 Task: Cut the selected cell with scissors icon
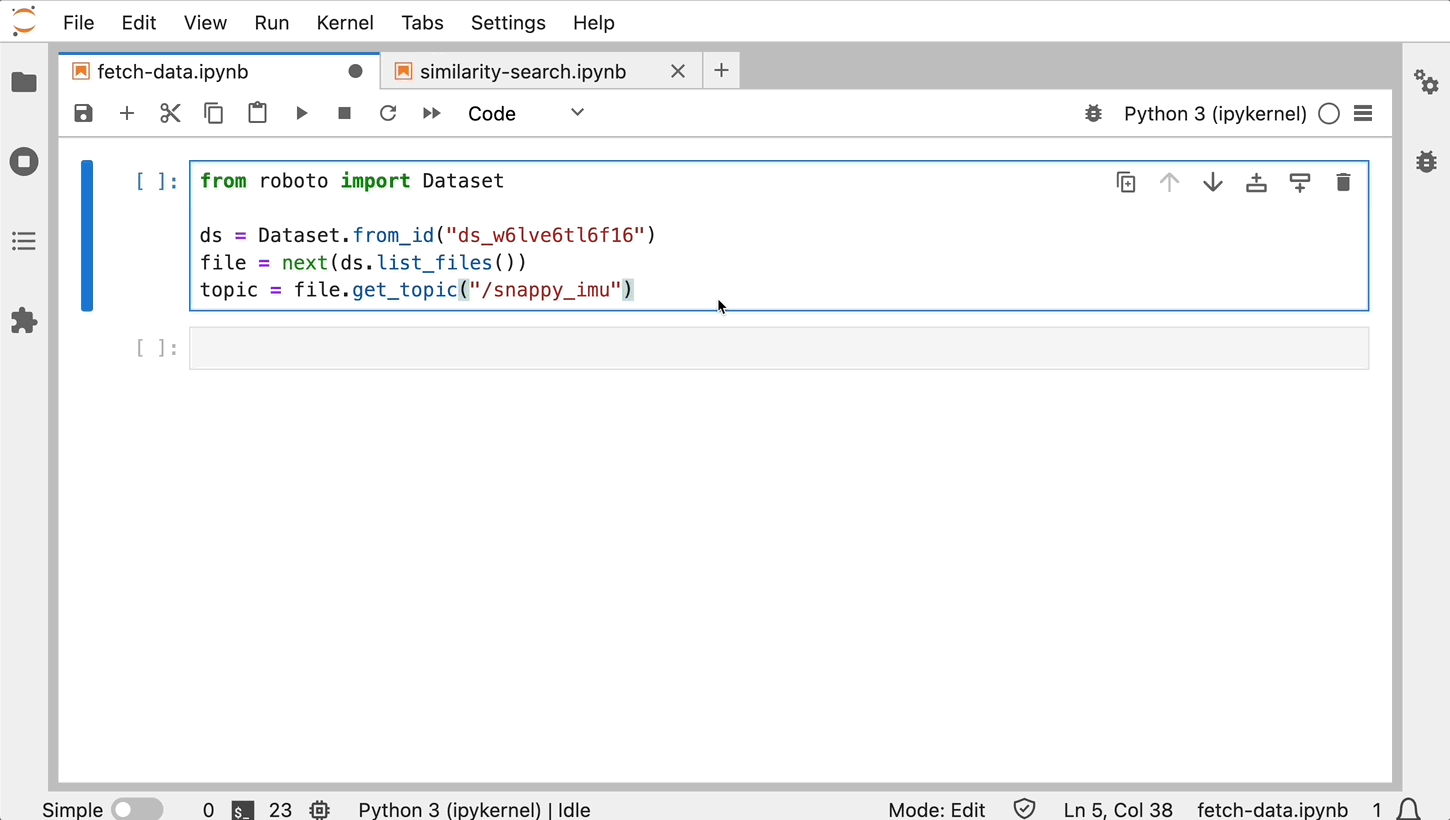(x=170, y=113)
